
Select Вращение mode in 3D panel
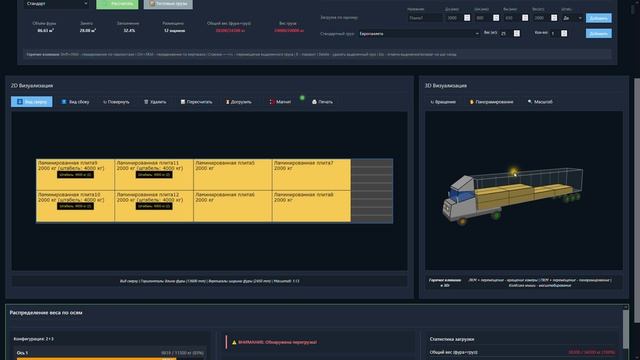443,102
